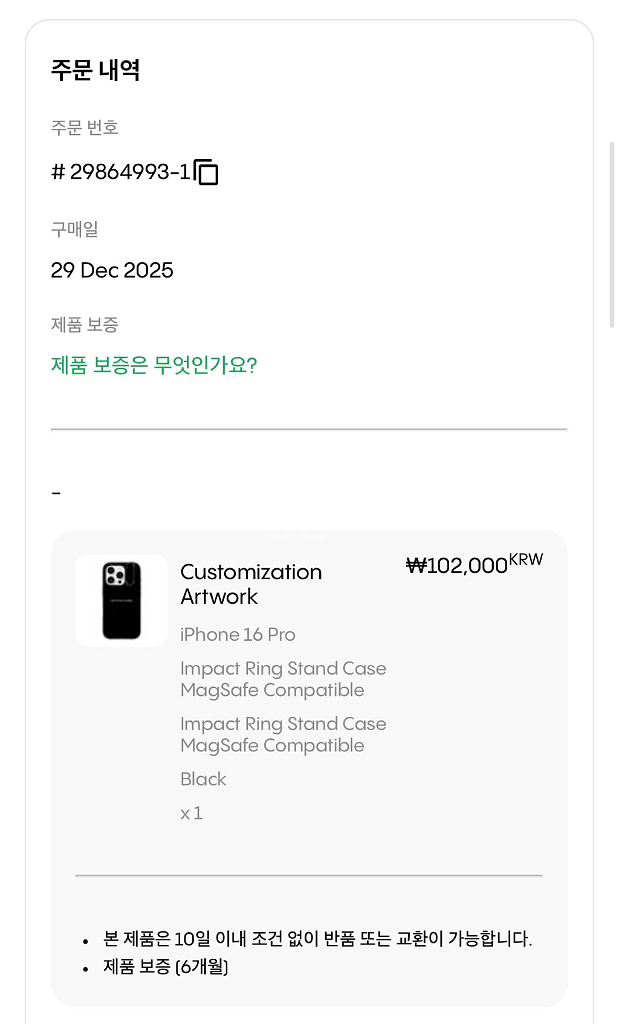Click the black phone case product thumbnail

click(x=122, y=600)
